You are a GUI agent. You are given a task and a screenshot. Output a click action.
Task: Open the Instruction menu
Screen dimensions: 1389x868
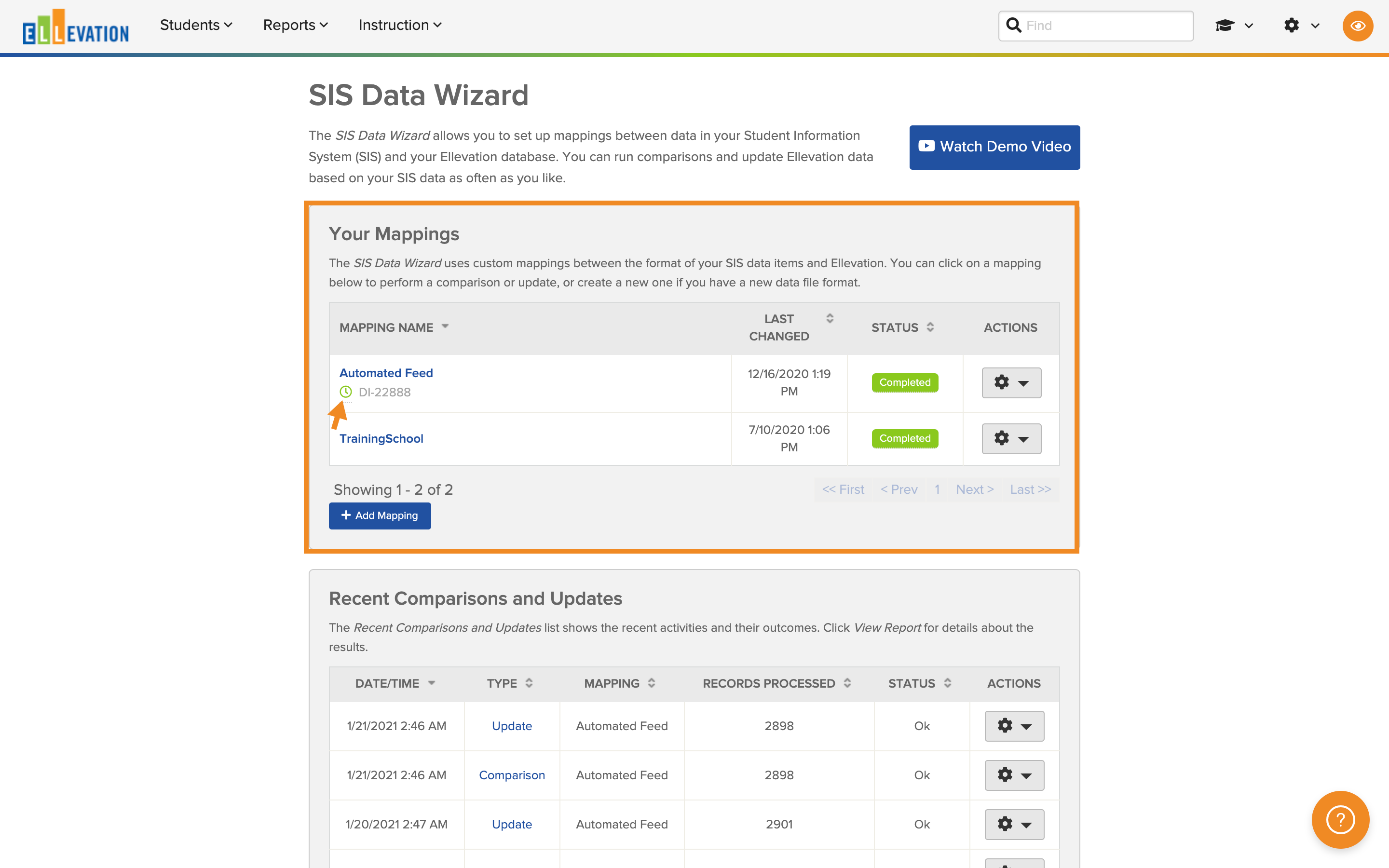tap(399, 25)
